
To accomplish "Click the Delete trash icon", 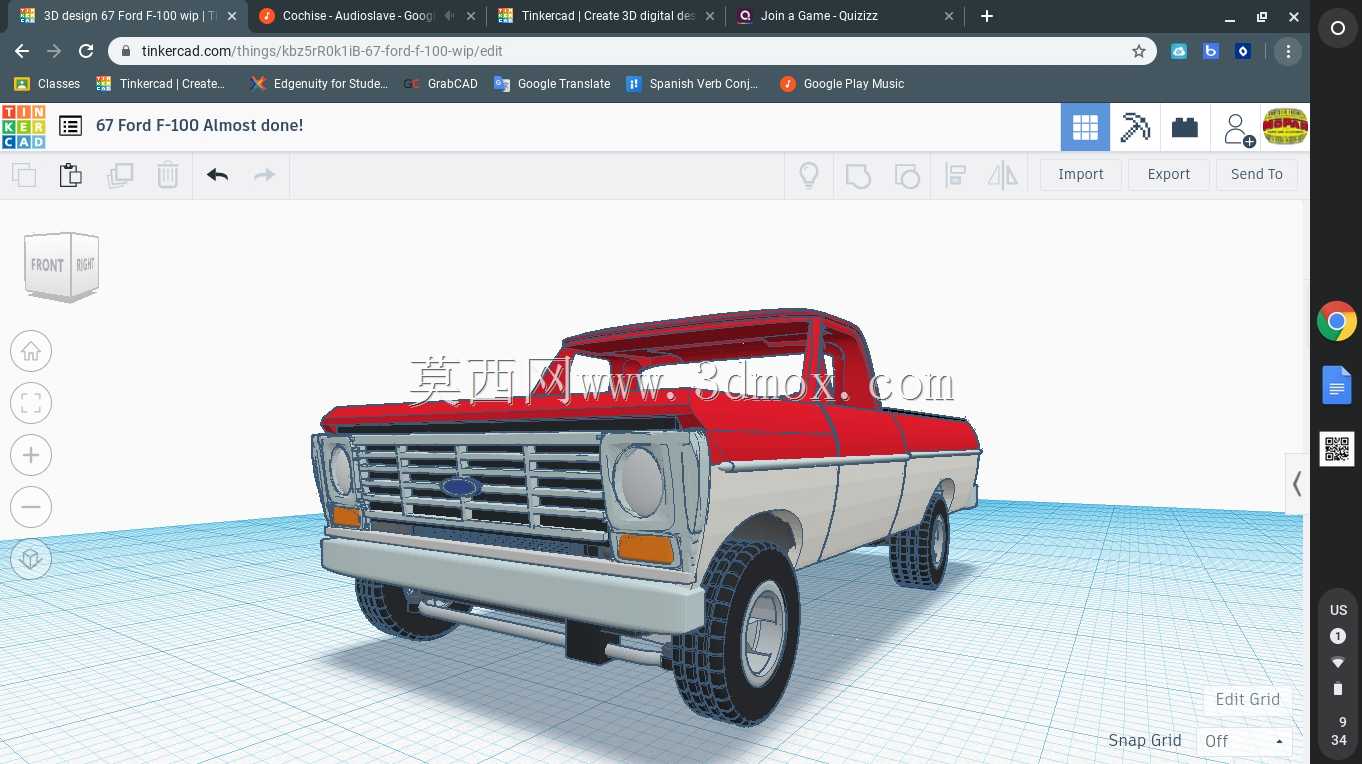I will (x=168, y=175).
